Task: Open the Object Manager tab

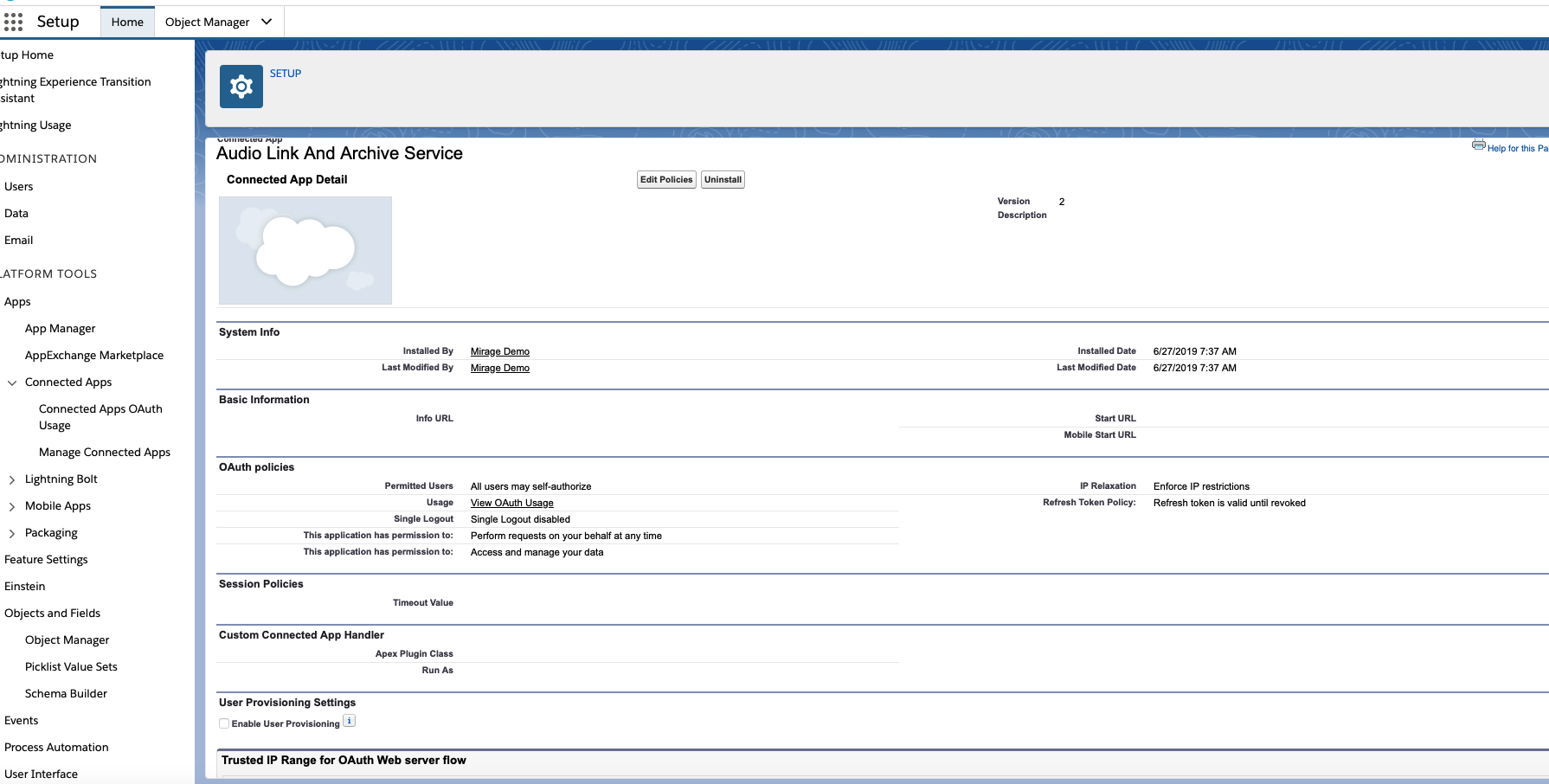Action: pyautogui.click(x=208, y=22)
